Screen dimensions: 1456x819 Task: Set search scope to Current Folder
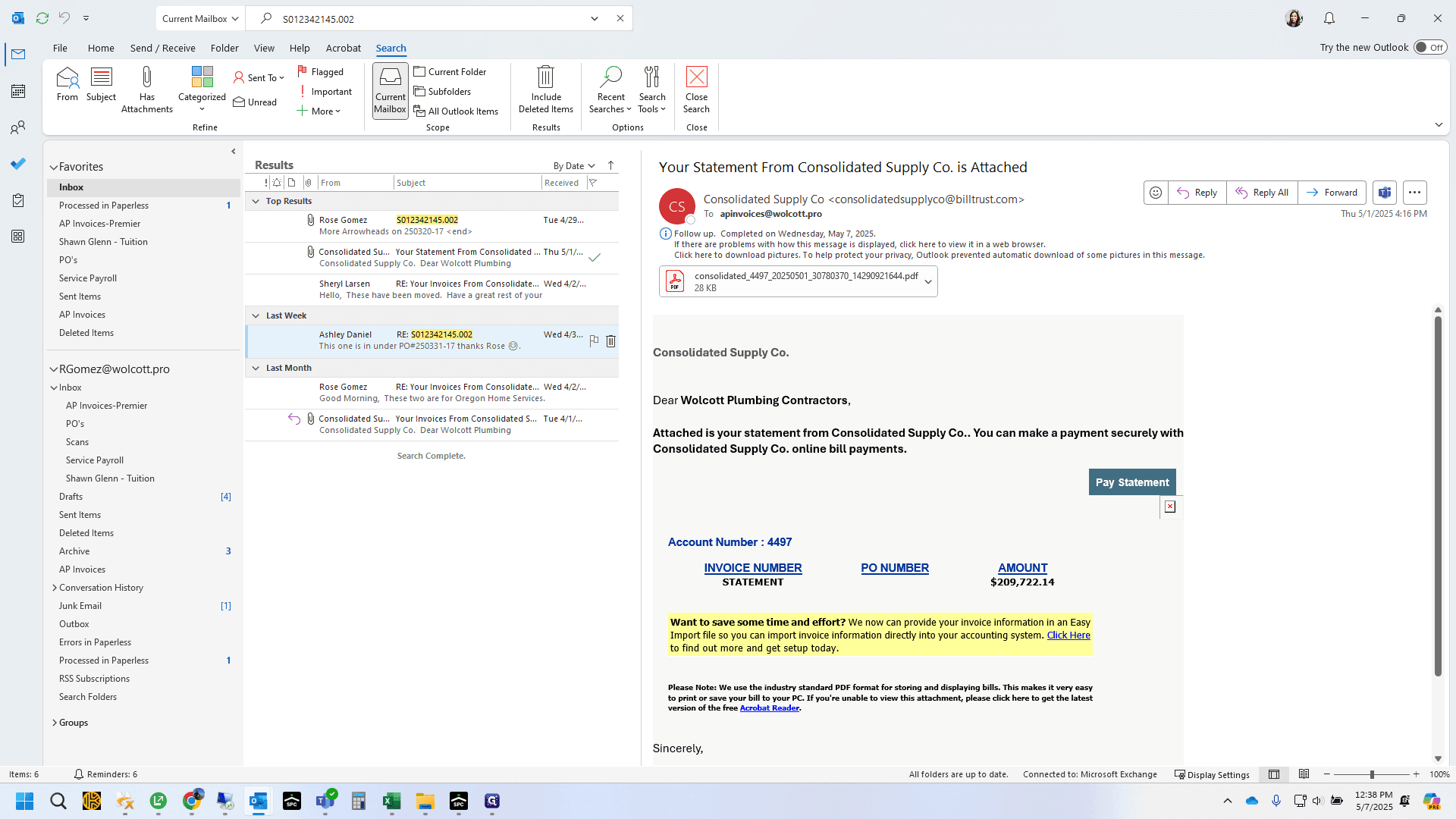pos(450,71)
